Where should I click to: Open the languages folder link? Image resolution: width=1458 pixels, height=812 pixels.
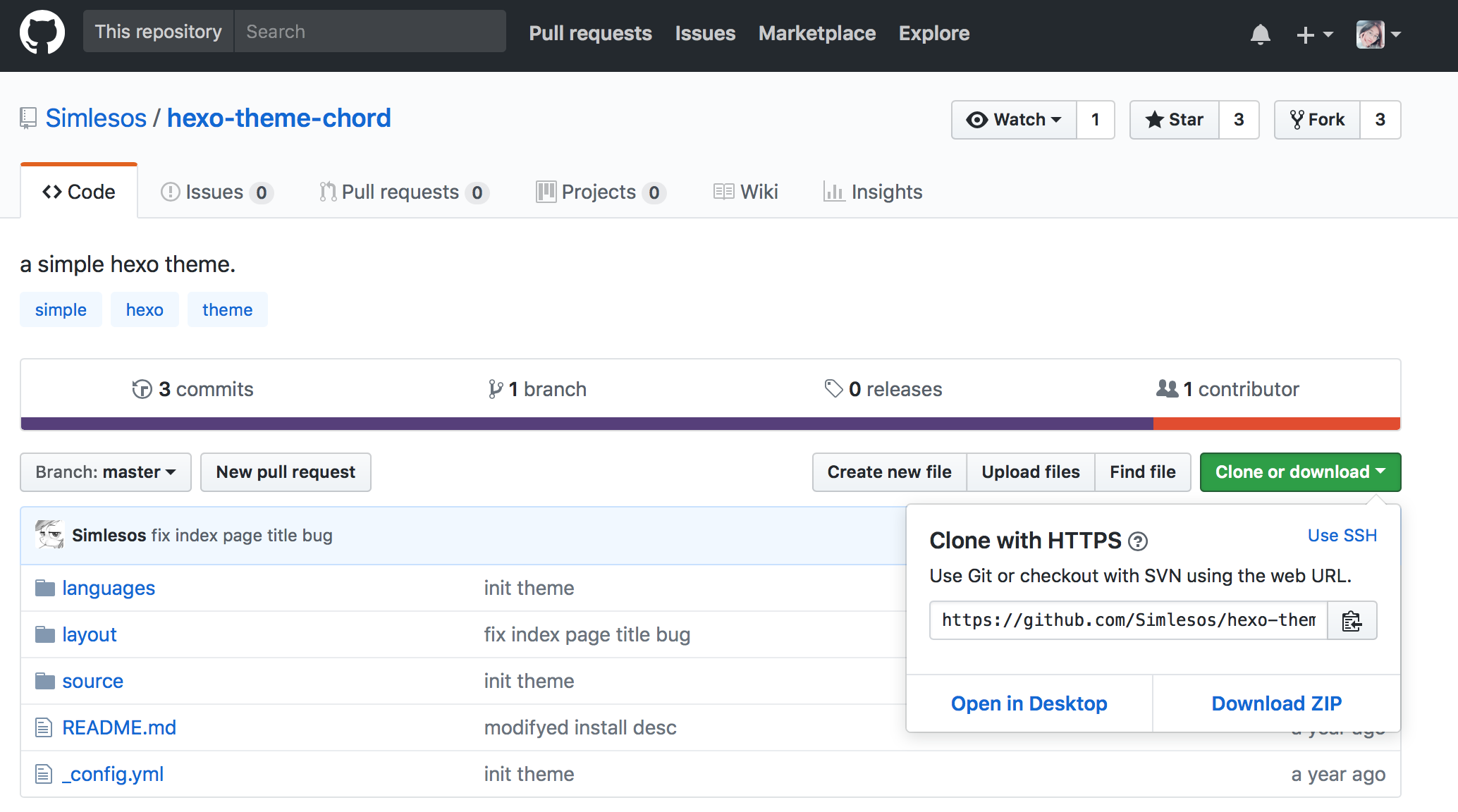coord(109,588)
